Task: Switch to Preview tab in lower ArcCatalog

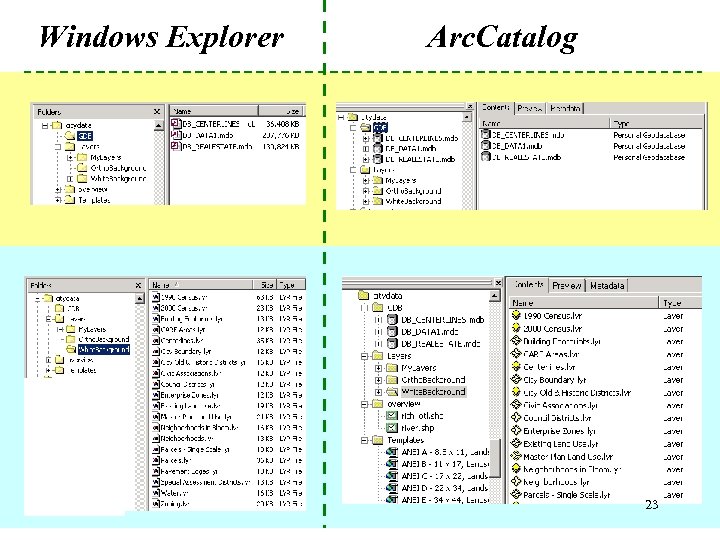Action: point(567,286)
